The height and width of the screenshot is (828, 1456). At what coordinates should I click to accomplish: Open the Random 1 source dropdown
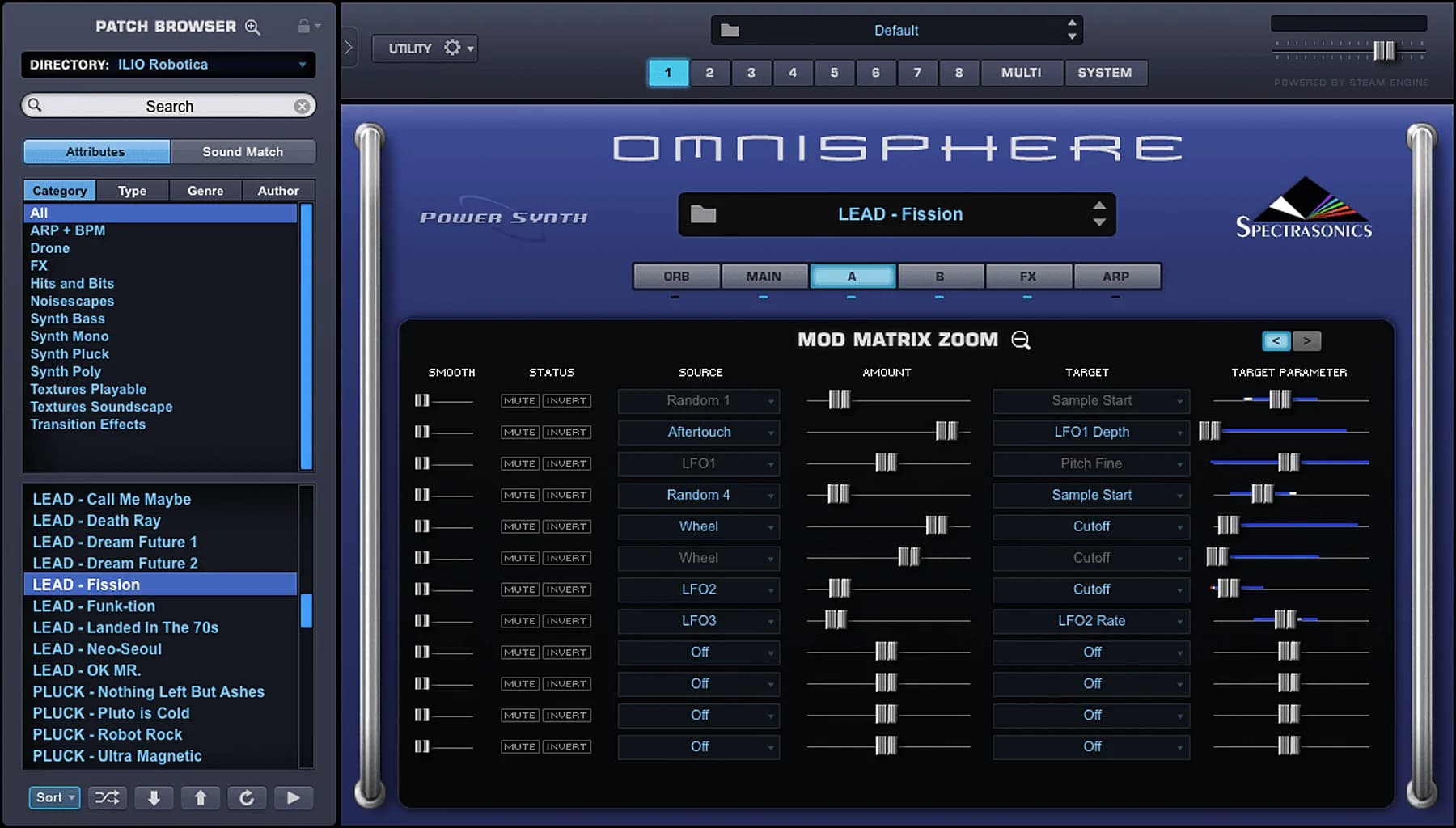[x=697, y=400]
